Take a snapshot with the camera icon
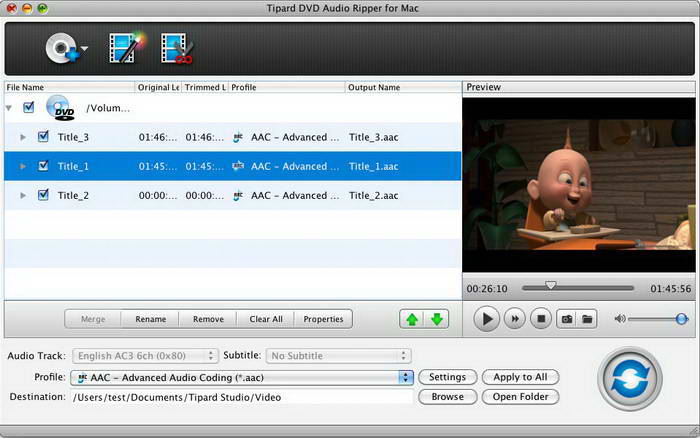 (x=566, y=319)
